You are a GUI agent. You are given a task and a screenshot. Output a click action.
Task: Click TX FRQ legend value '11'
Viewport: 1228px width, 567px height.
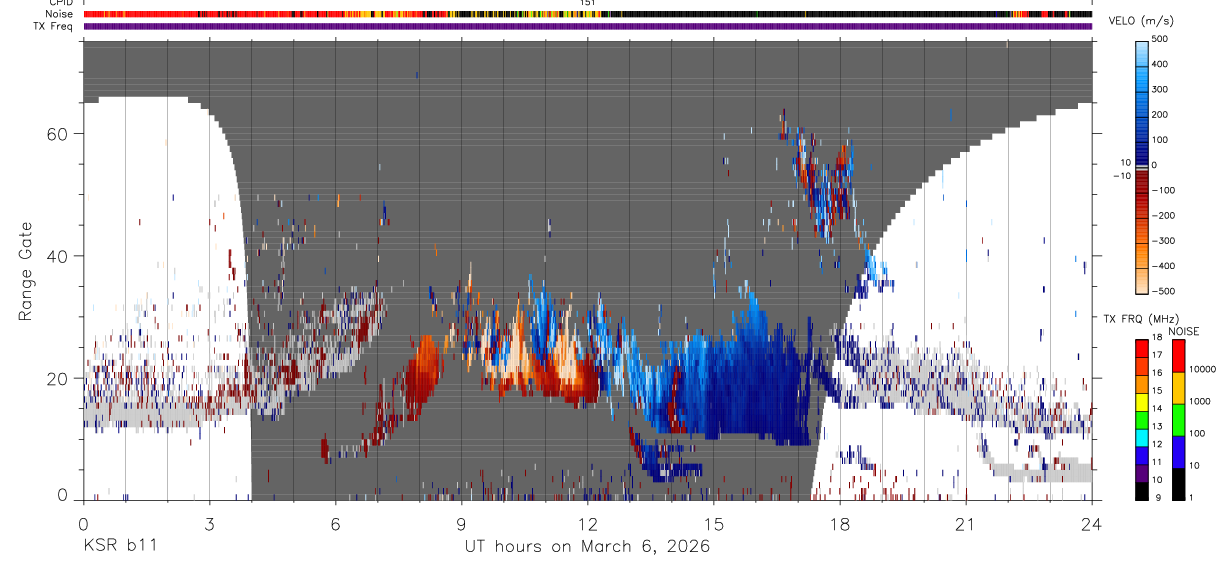coord(1158,462)
